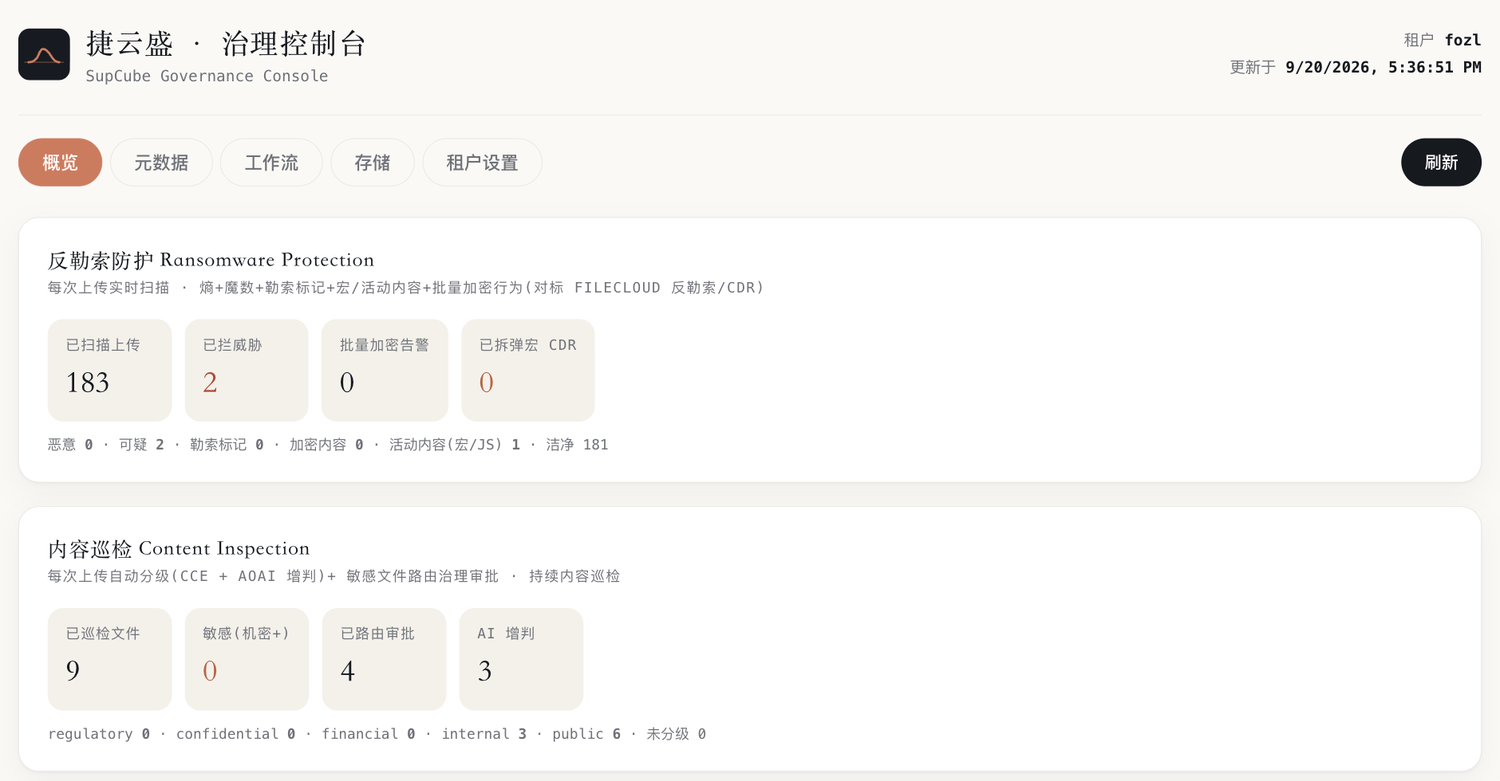This screenshot has height=781, width=1500.
Task: Go to the 存储 tab
Action: pyautogui.click(x=372, y=162)
